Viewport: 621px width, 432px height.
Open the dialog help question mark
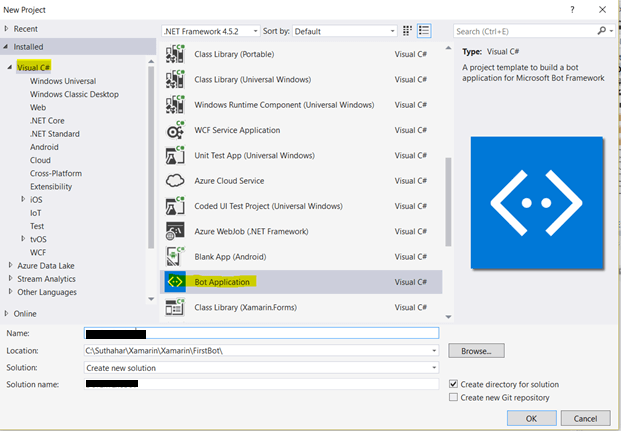[x=572, y=10]
